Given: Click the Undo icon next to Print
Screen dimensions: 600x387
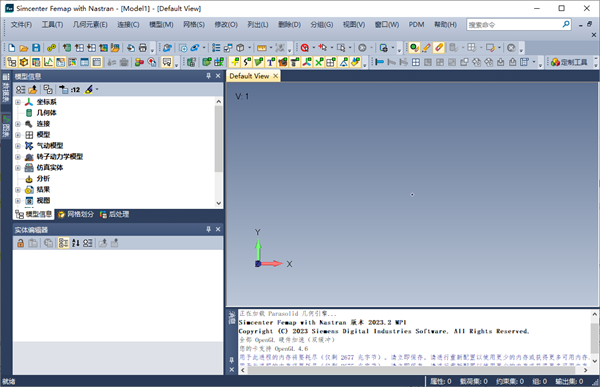Looking at the screenshot, I should (x=131, y=48).
